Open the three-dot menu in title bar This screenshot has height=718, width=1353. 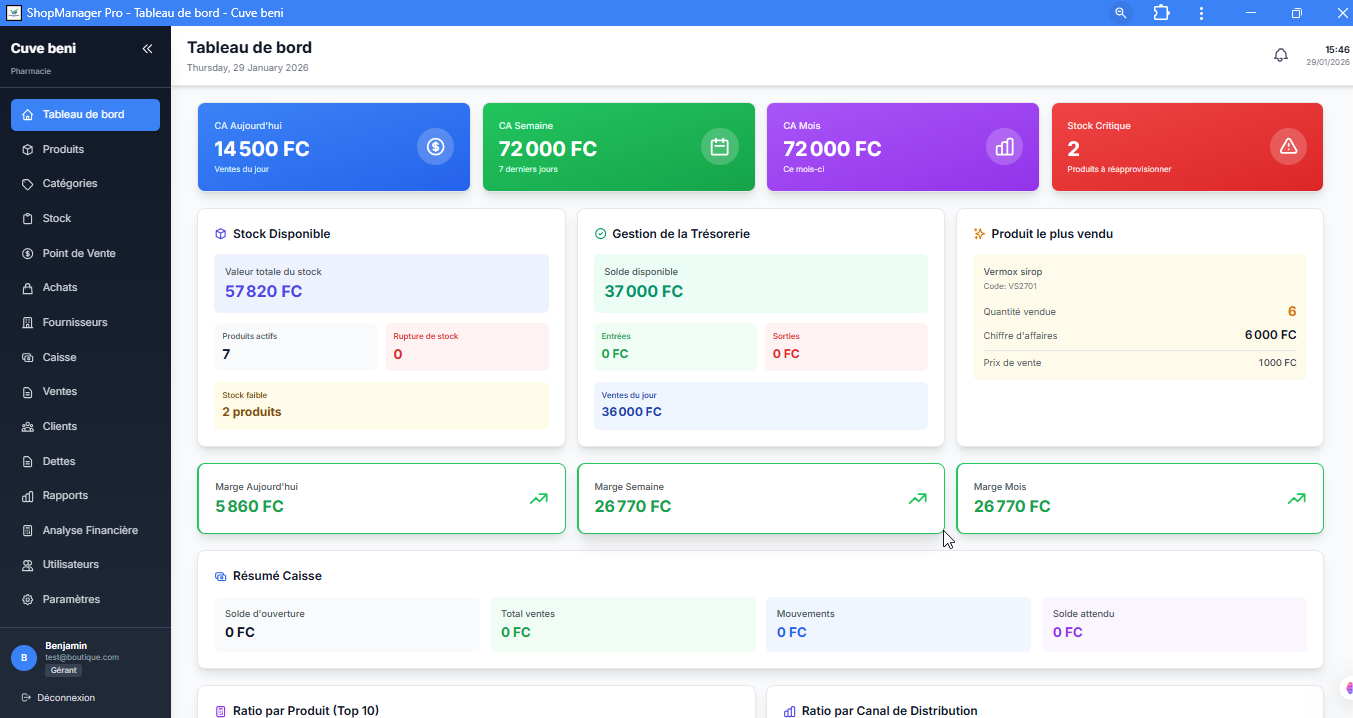click(1201, 13)
